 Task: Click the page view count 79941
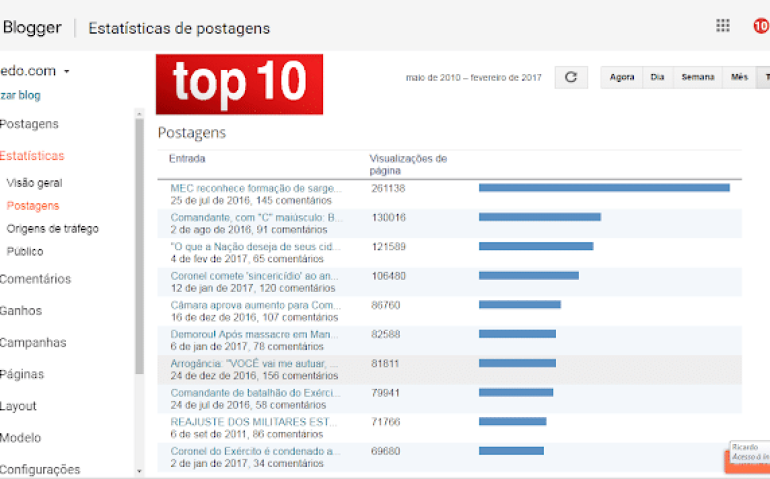pos(385,393)
